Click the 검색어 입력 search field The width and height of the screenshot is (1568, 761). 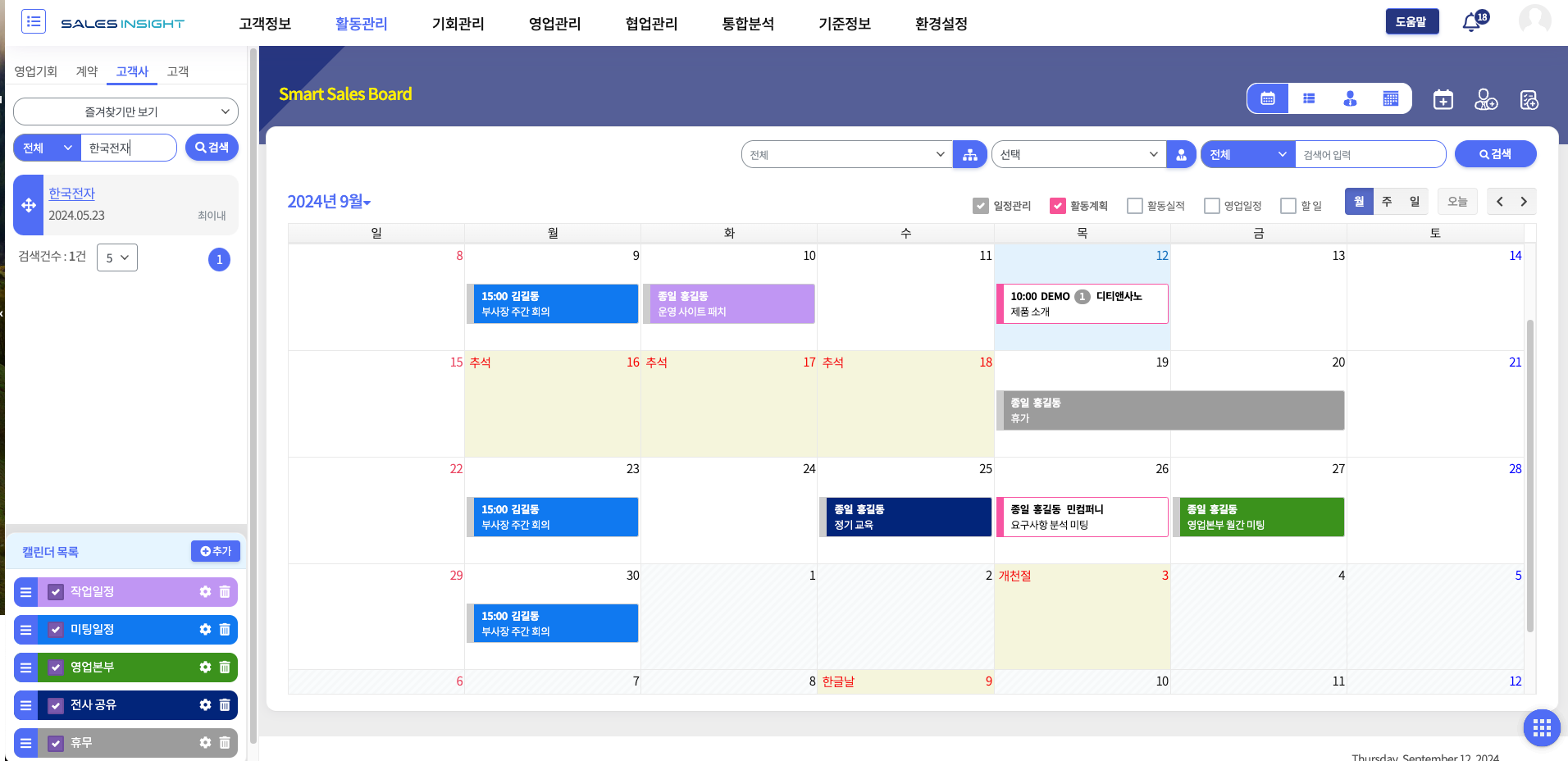point(1368,155)
